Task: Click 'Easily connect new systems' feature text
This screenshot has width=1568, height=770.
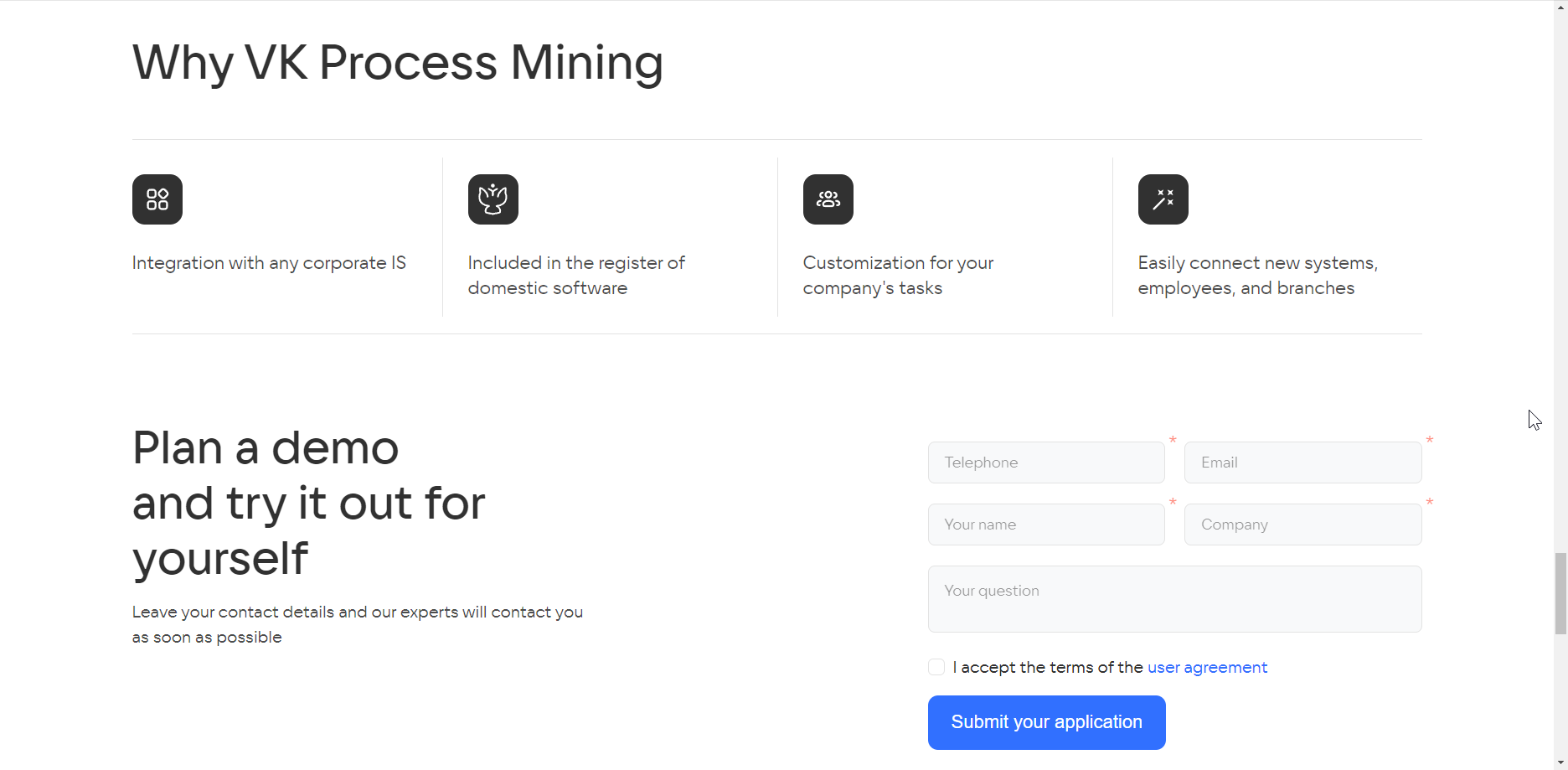Action: click(x=1257, y=276)
